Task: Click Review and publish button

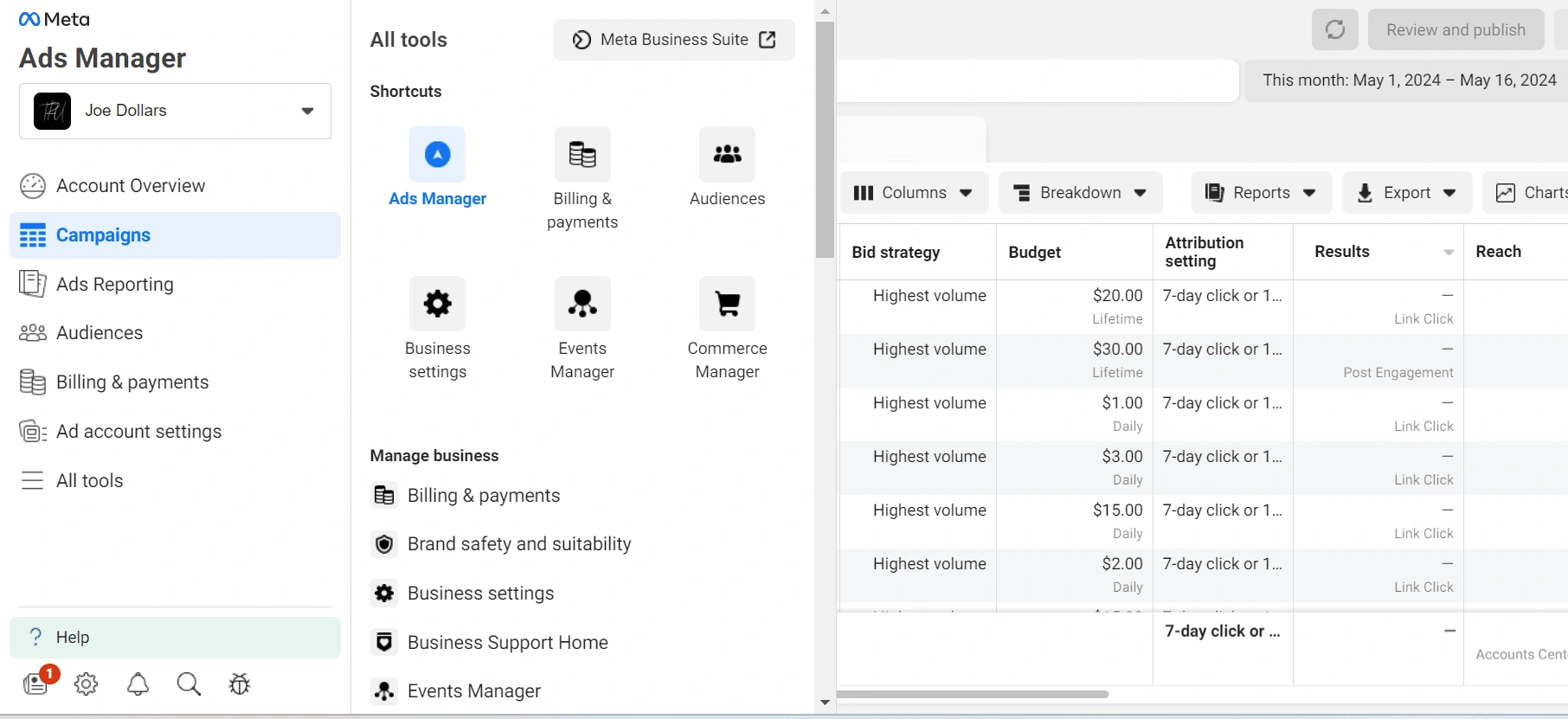Action: pyautogui.click(x=1456, y=30)
